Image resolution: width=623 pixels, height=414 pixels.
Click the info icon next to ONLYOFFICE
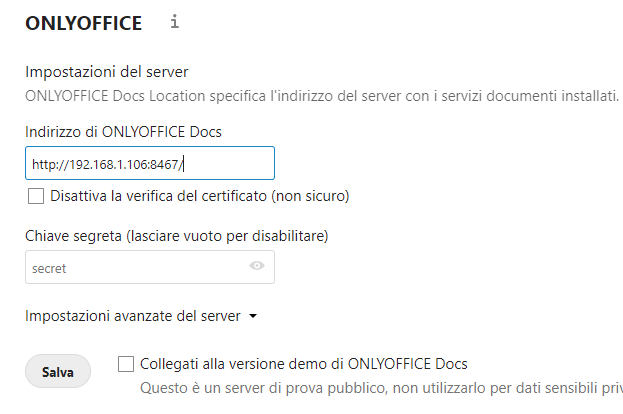tap(175, 21)
